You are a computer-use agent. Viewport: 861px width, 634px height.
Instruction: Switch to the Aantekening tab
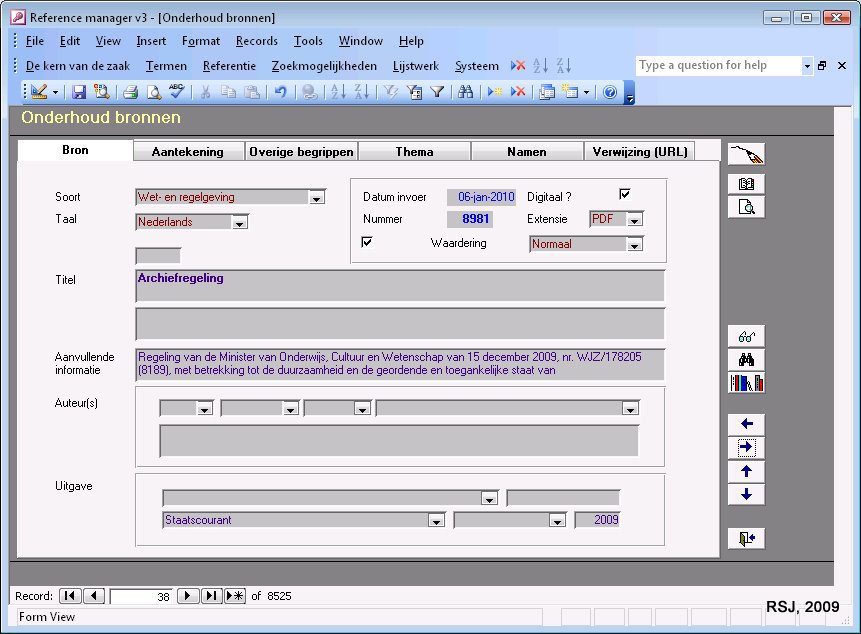coord(189,152)
